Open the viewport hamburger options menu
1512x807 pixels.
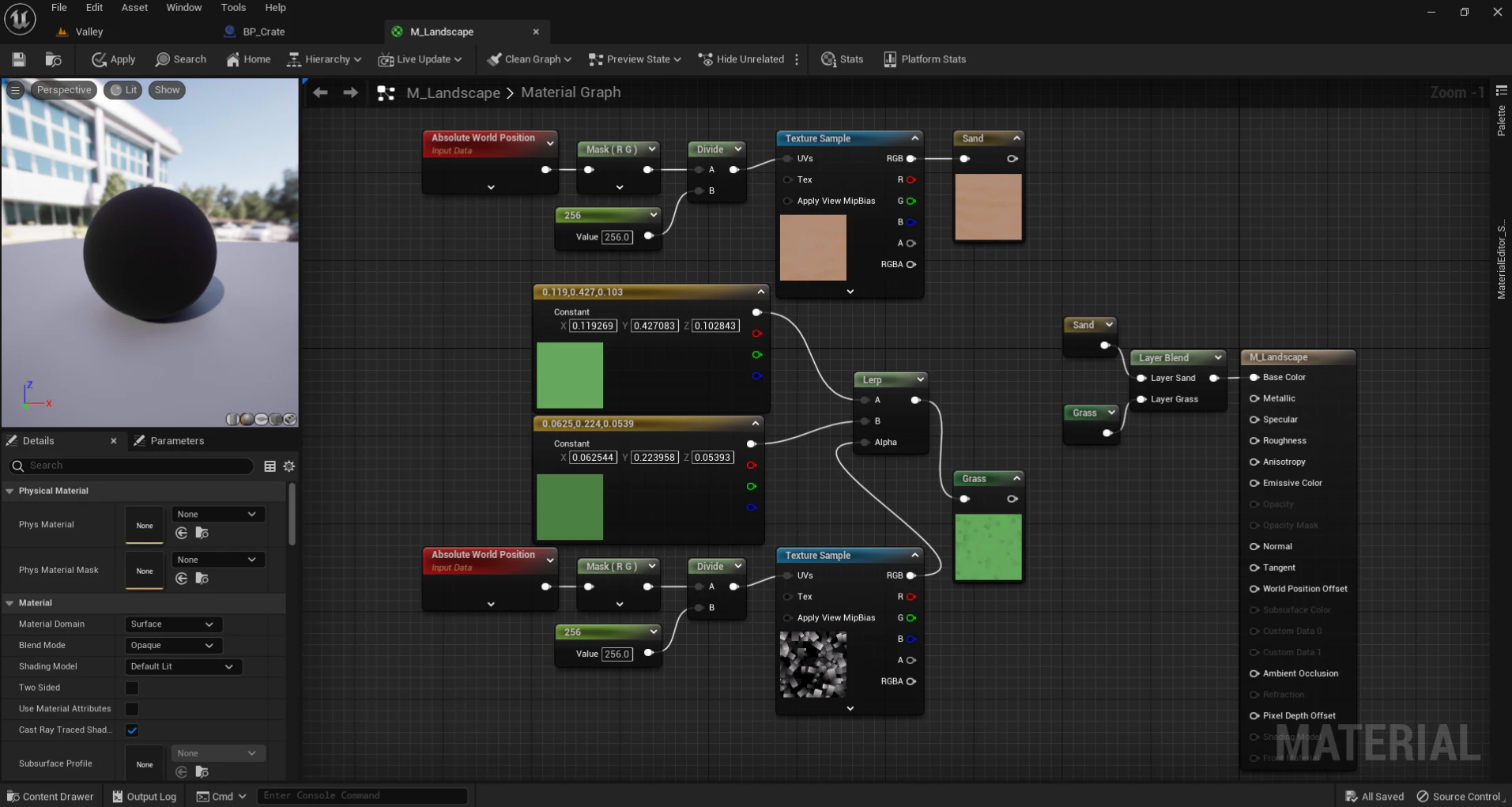pos(15,90)
